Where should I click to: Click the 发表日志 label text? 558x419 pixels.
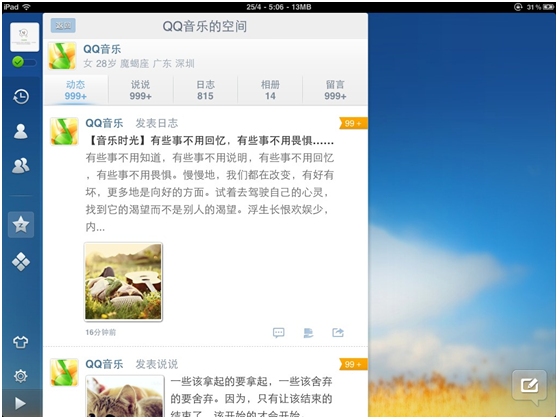pyautogui.click(x=157, y=123)
